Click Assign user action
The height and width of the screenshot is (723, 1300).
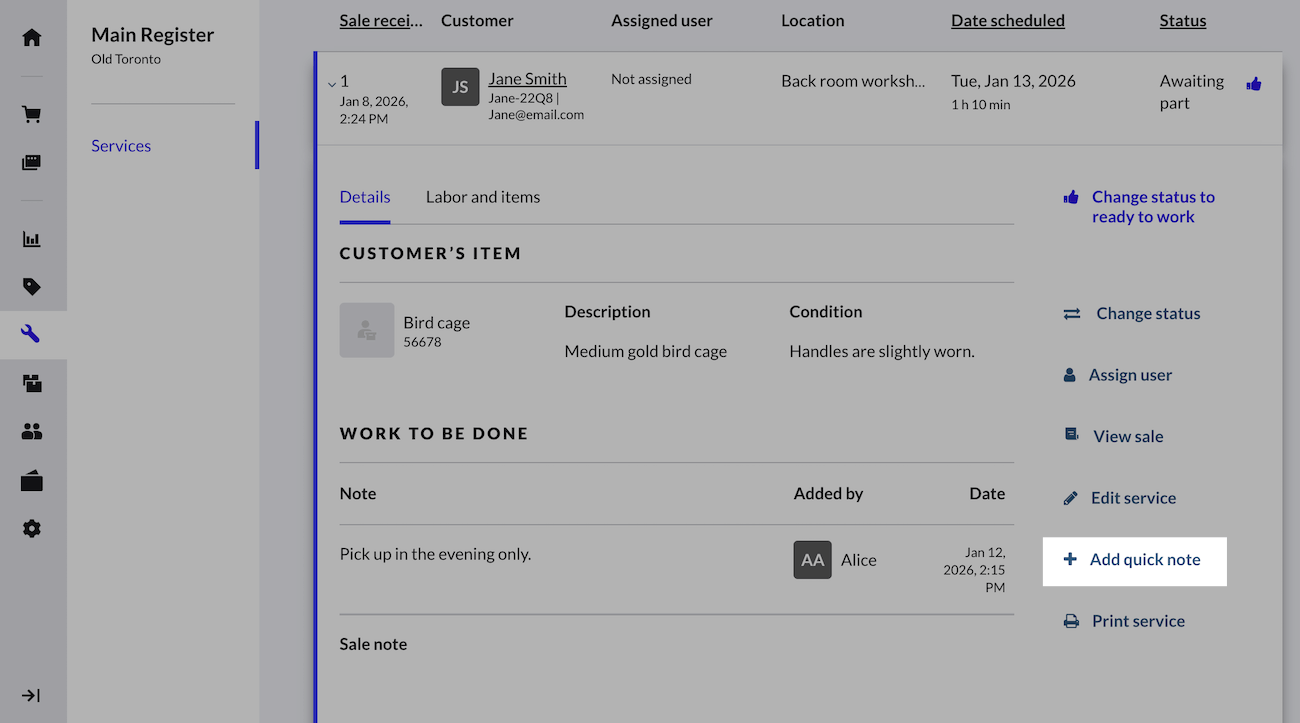[1129, 375]
